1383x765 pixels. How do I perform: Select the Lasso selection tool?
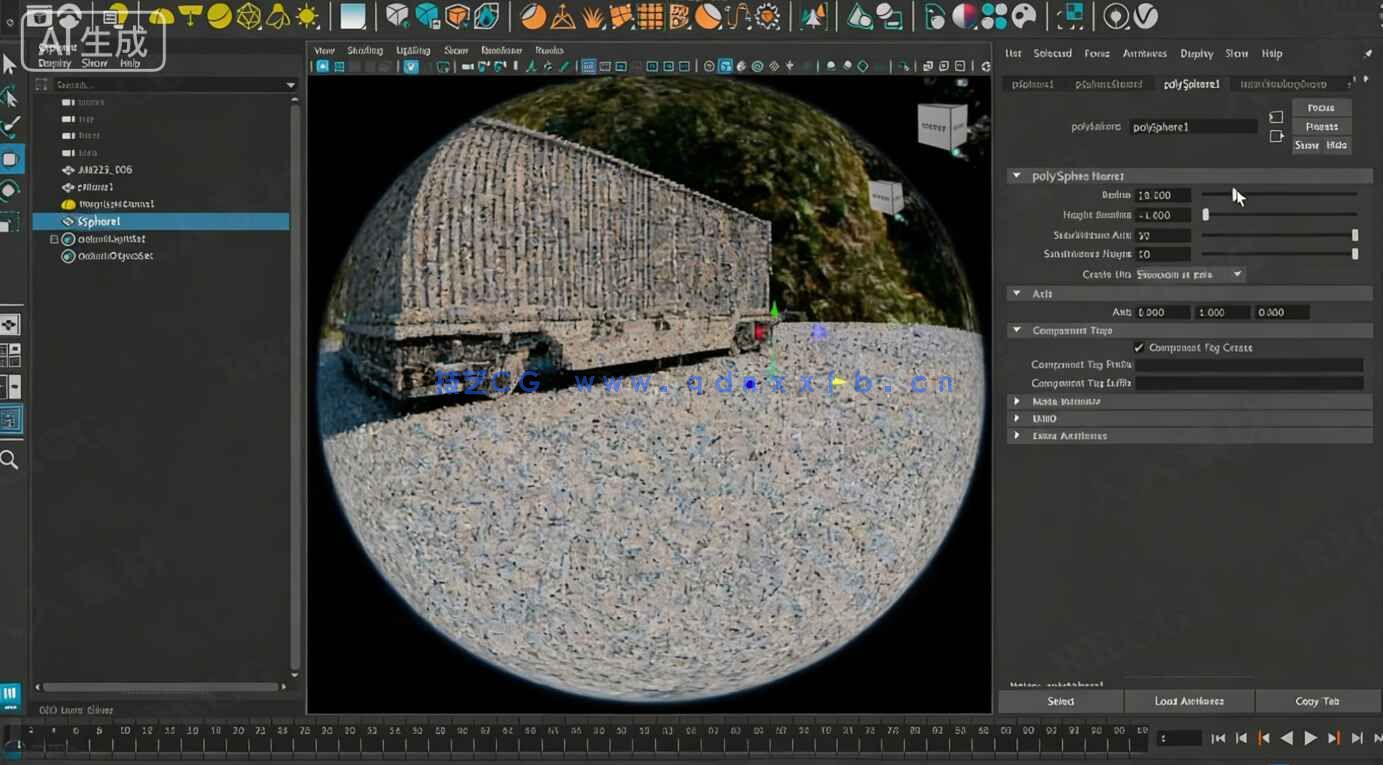pos(11,96)
